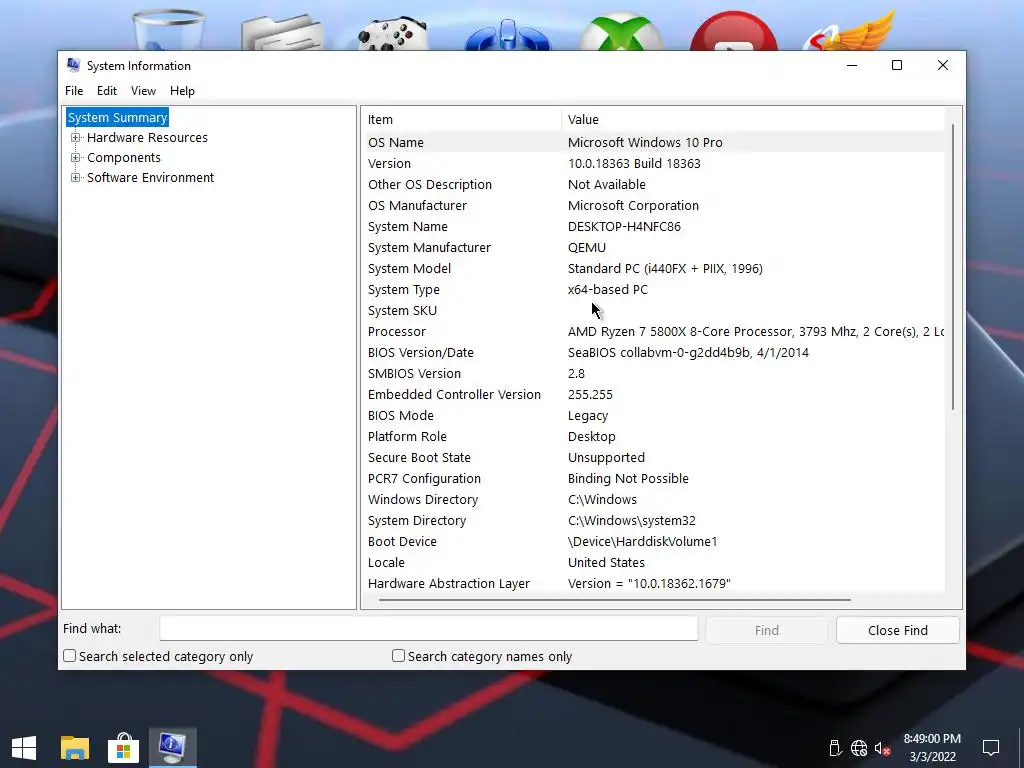The height and width of the screenshot is (768, 1024).
Task: Select the Hardware Resources label
Action: (147, 137)
